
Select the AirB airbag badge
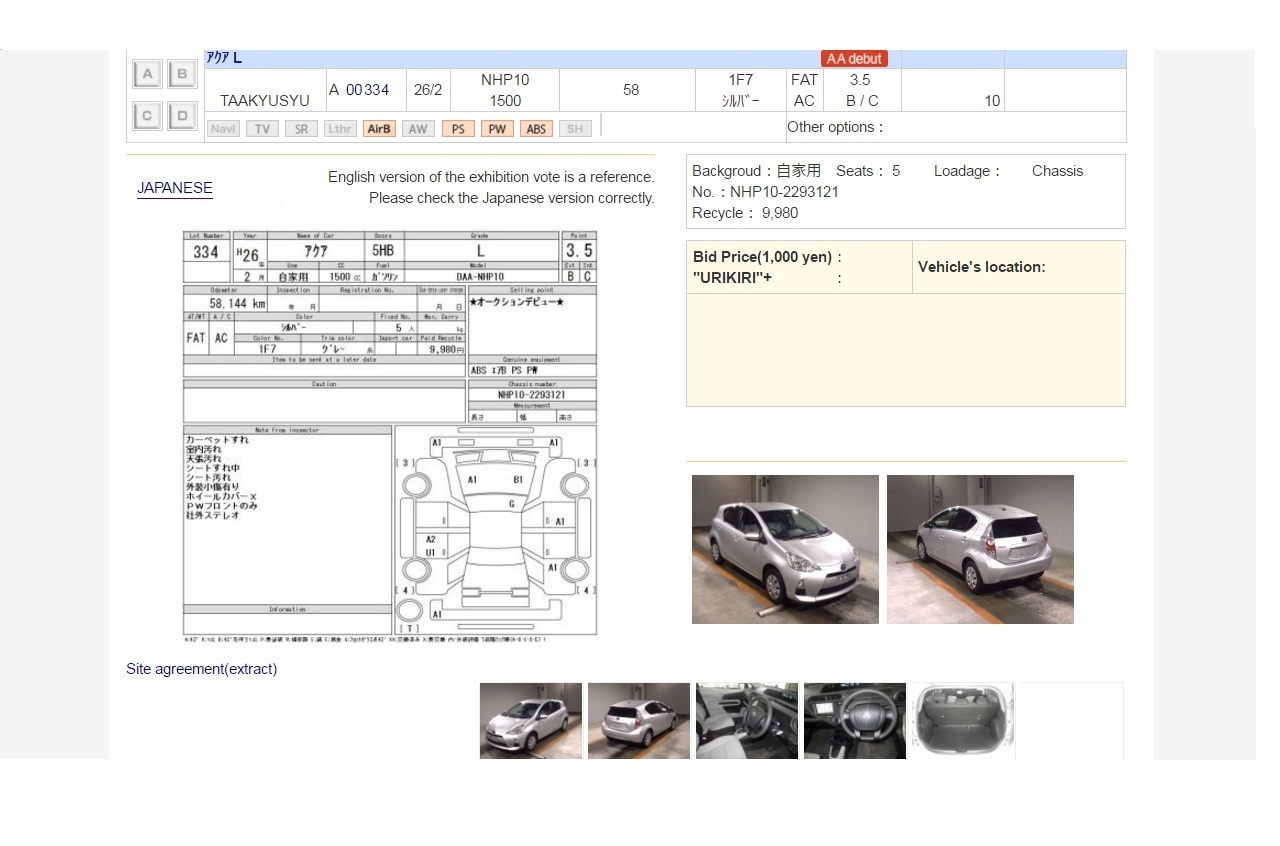[x=379, y=129]
